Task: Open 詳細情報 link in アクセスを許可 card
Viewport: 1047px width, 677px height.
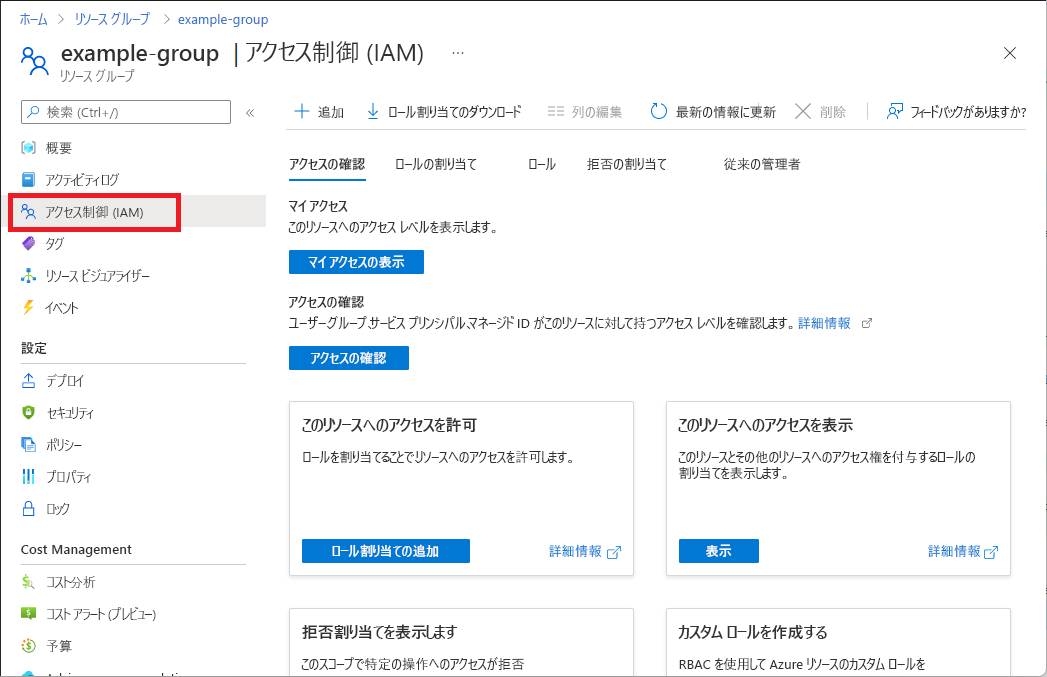Action: (x=584, y=551)
